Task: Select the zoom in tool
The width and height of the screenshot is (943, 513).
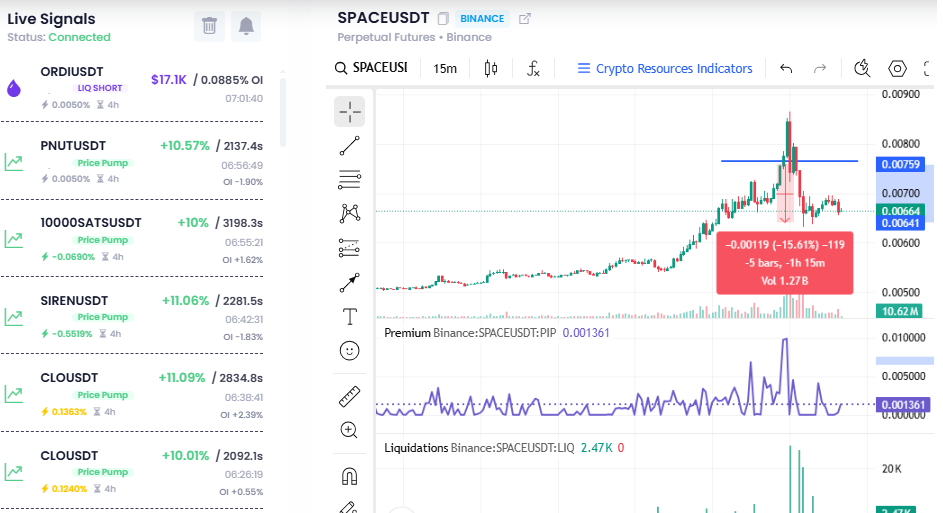Action: point(349,429)
